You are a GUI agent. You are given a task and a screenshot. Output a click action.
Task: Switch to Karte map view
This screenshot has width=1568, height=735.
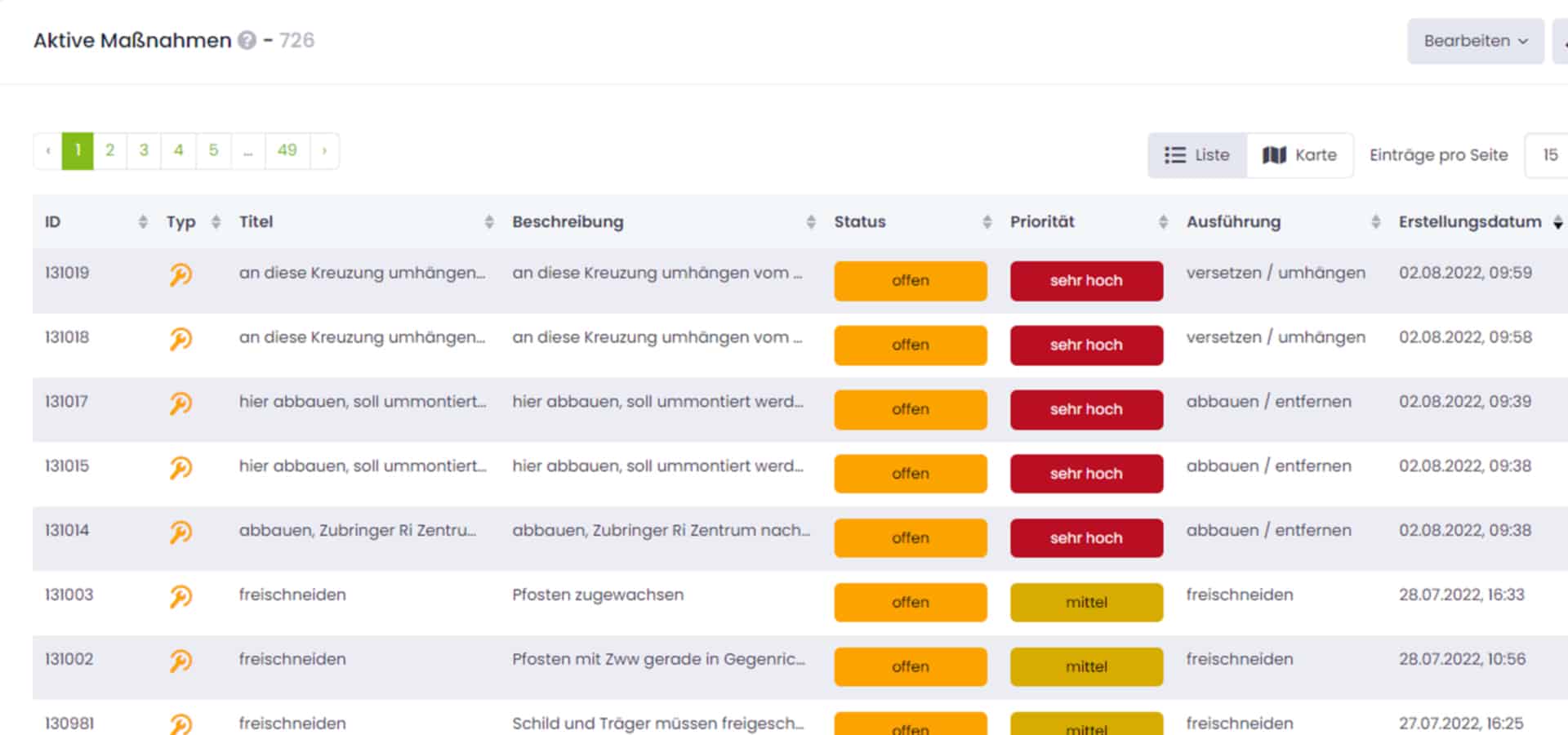click(x=1299, y=155)
